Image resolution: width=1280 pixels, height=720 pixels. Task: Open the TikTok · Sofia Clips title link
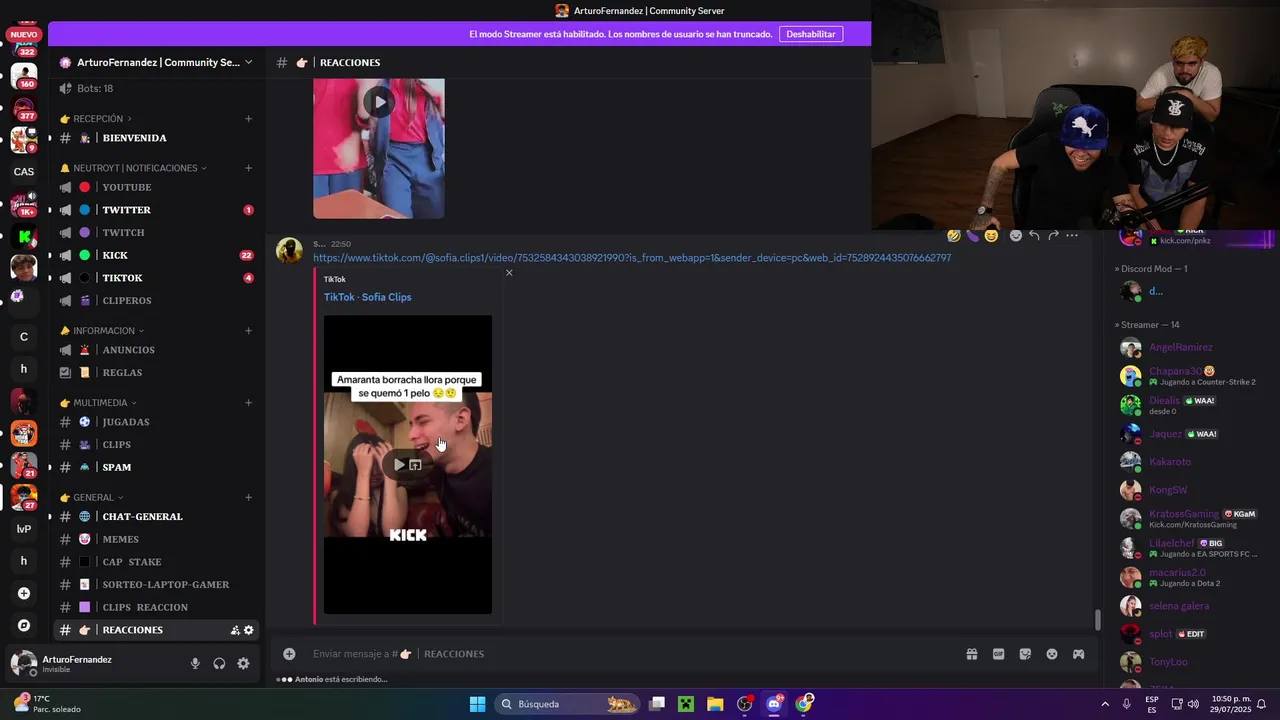tap(367, 297)
